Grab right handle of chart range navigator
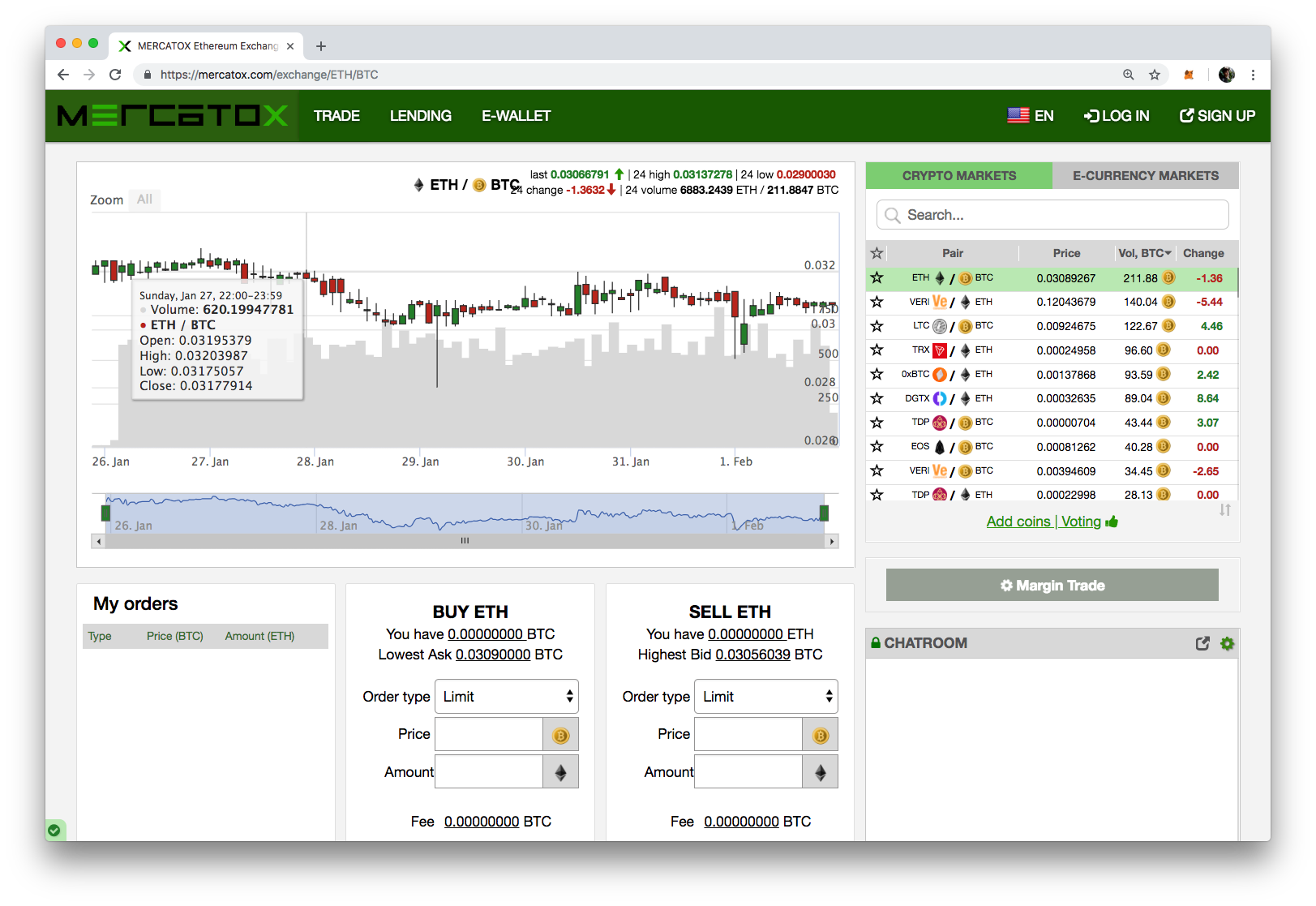Viewport: 1316px width, 906px height. [825, 513]
